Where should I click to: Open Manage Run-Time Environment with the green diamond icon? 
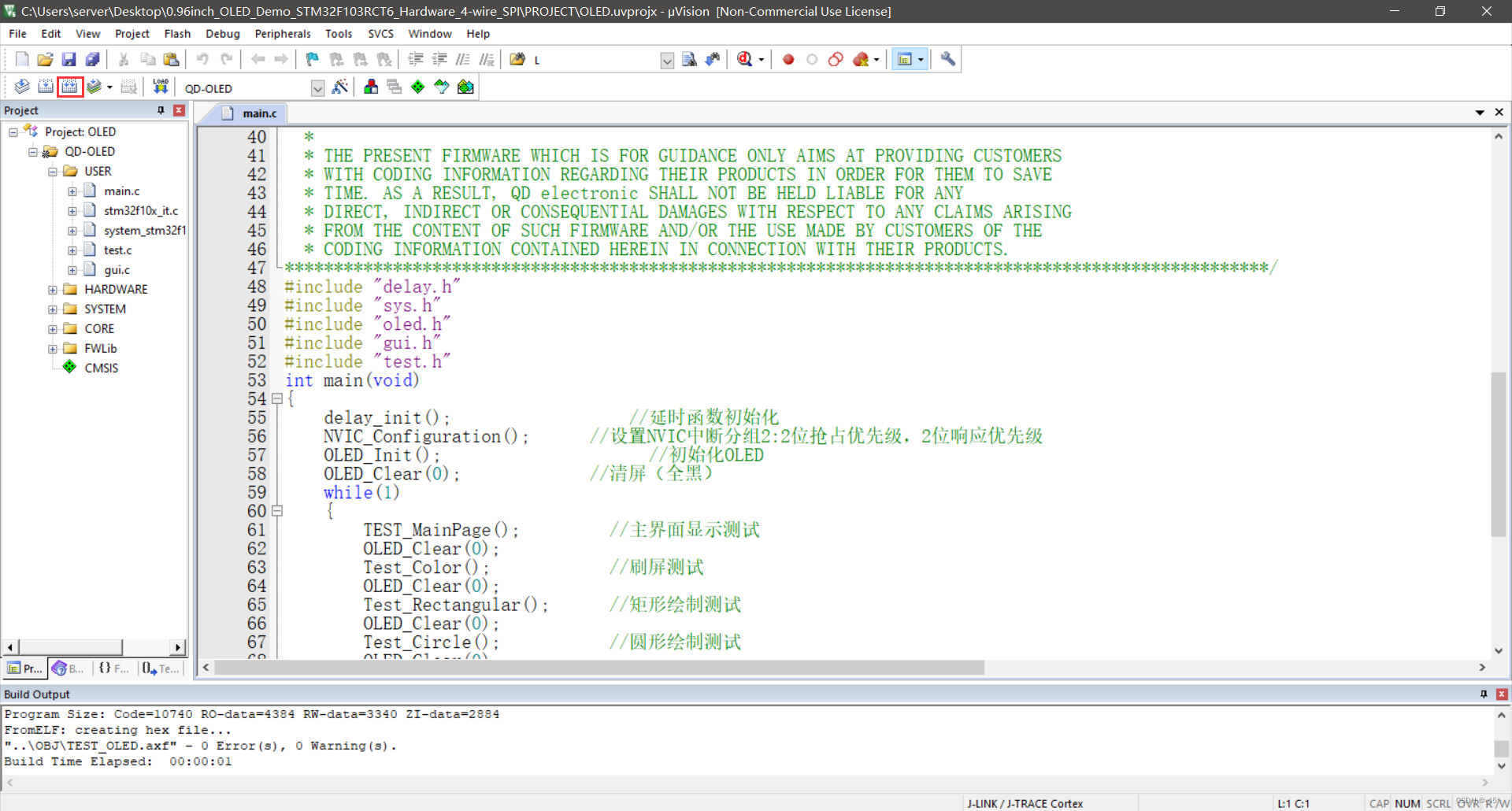click(418, 87)
